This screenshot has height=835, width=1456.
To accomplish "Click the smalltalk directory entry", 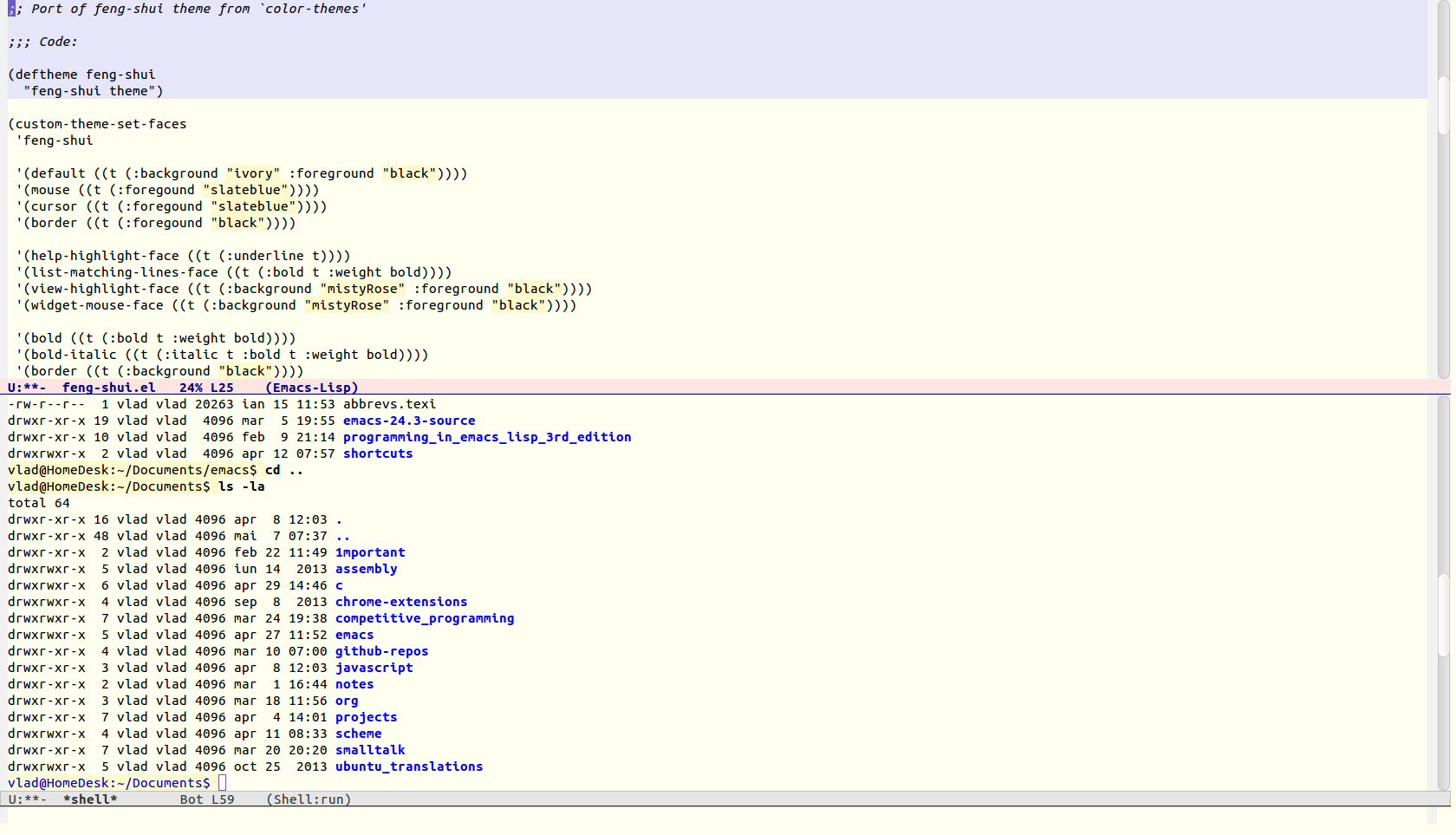I will click(x=370, y=750).
